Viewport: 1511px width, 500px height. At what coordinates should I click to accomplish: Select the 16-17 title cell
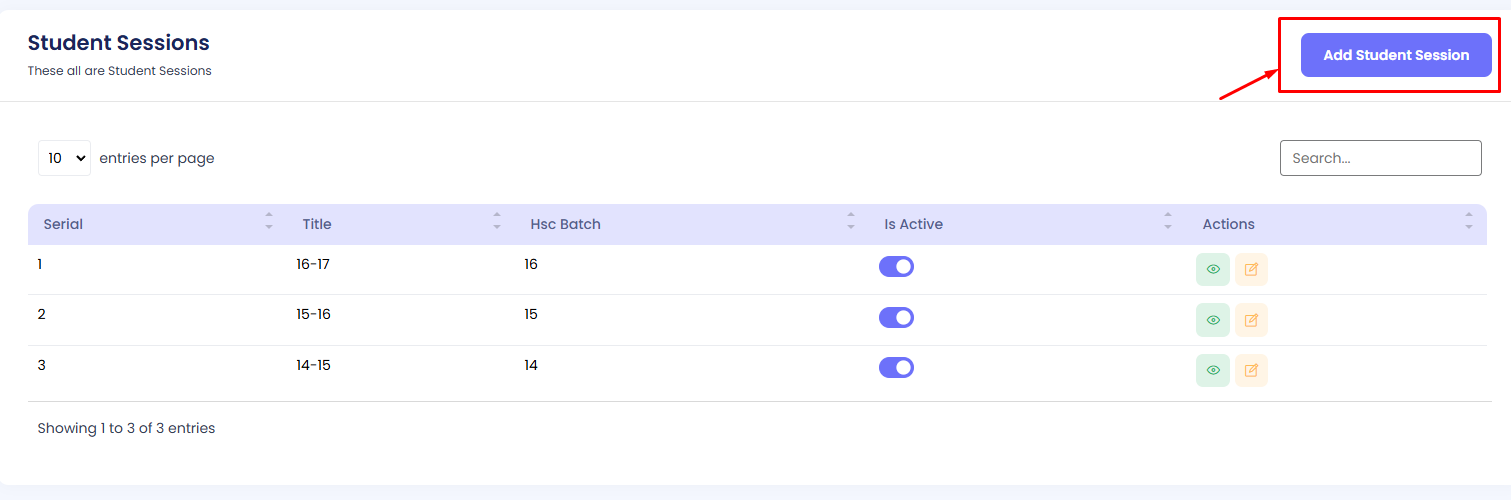click(x=313, y=264)
